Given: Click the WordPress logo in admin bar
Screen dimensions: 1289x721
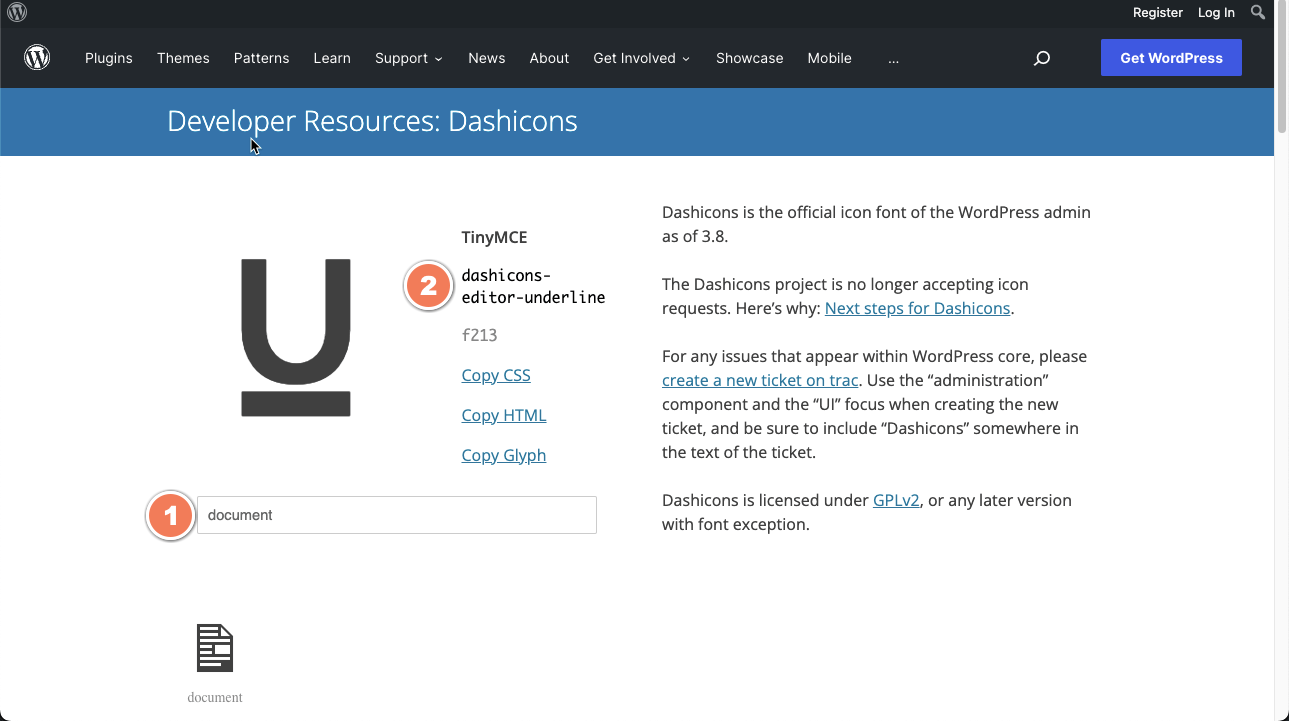Looking at the screenshot, I should coord(17,13).
